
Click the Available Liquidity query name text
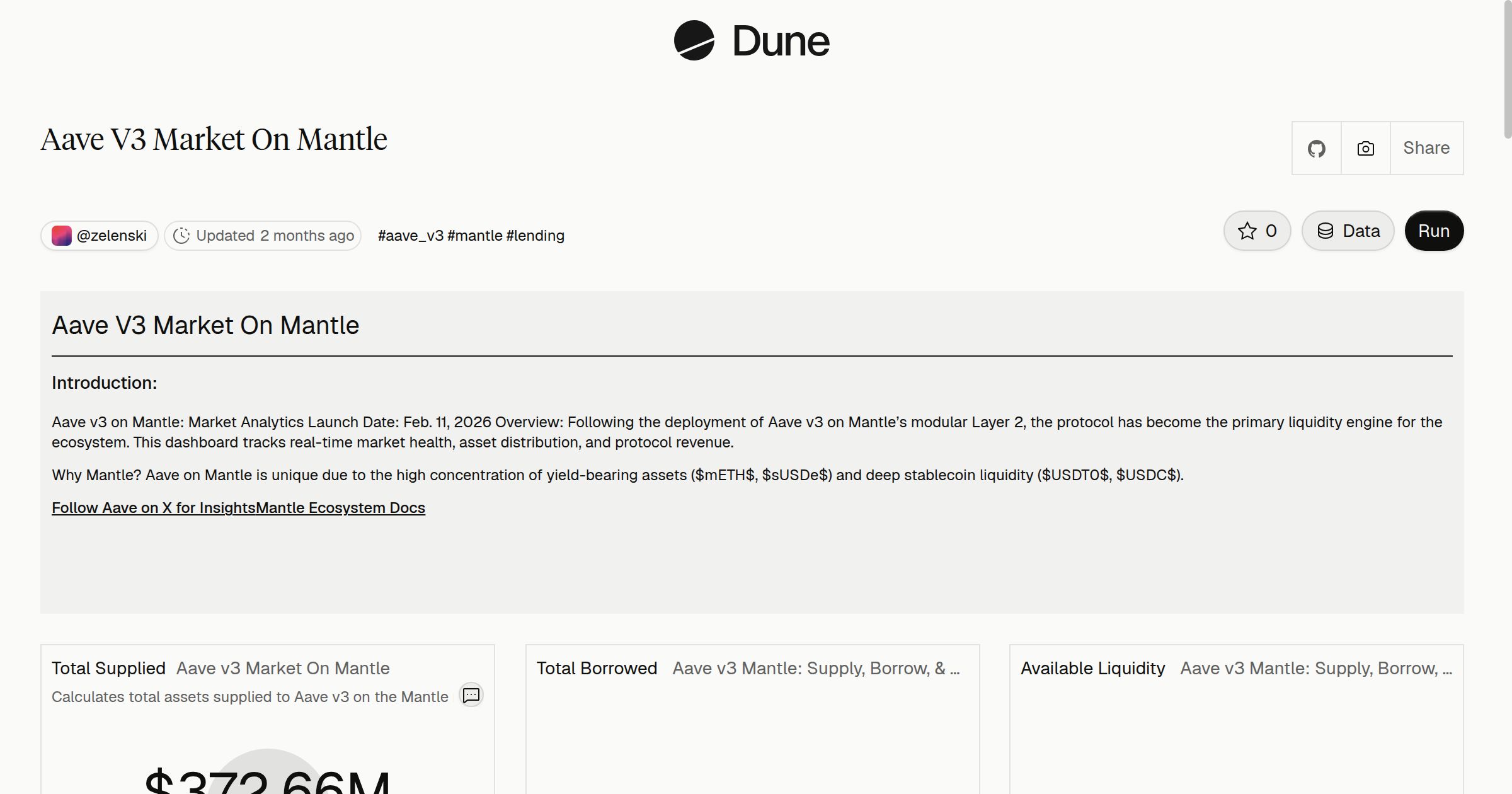1316,668
